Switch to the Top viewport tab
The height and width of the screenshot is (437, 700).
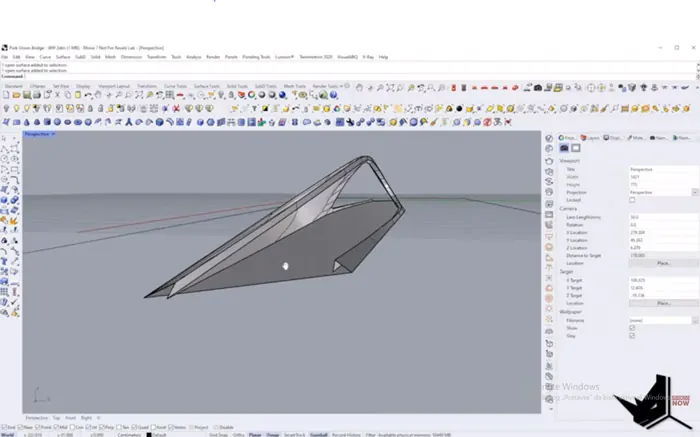(x=56, y=418)
